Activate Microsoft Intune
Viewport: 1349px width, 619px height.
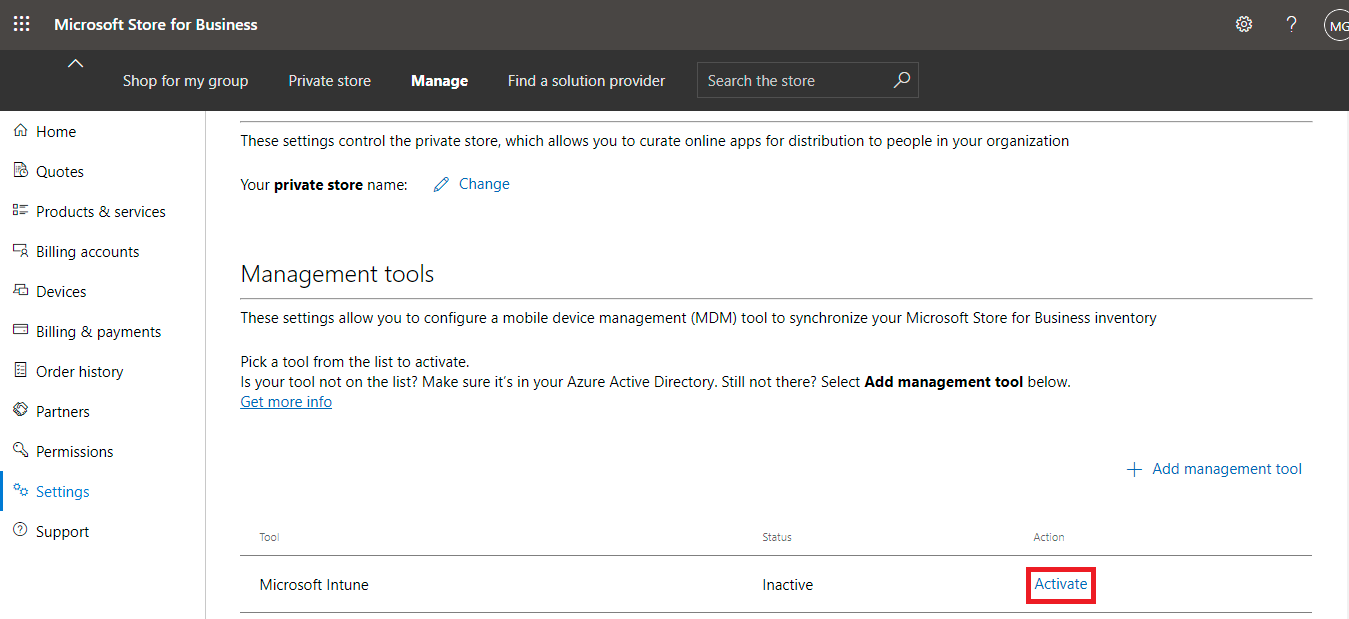click(x=1061, y=584)
